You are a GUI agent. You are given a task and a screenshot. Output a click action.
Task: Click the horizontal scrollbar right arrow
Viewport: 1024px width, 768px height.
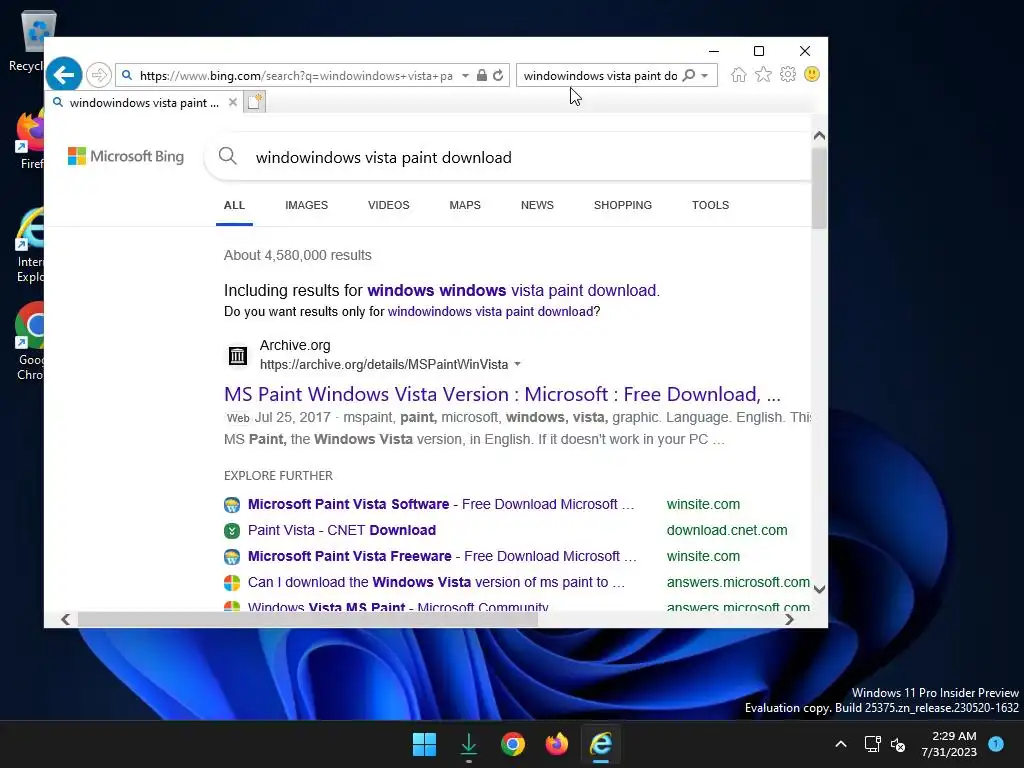coord(790,619)
